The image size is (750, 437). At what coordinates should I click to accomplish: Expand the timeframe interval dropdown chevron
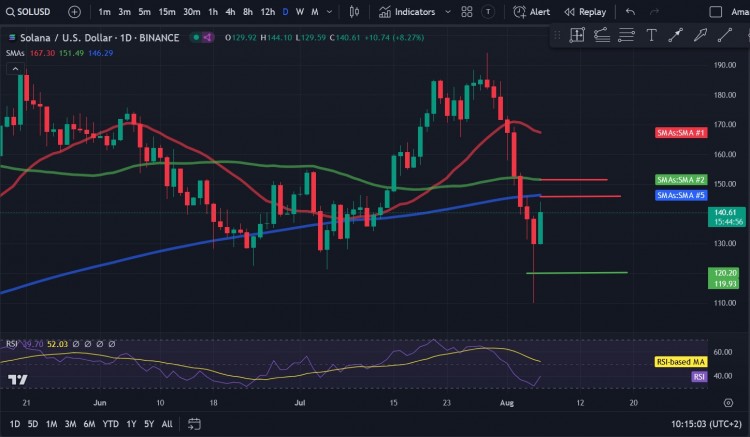coord(329,12)
